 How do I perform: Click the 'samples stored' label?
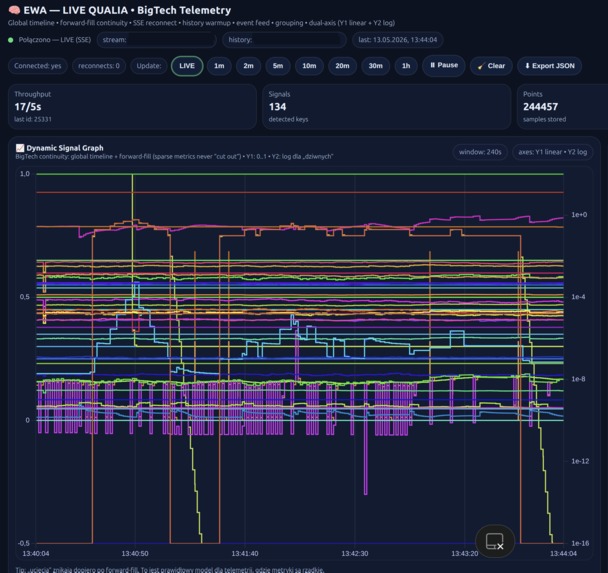tap(544, 119)
